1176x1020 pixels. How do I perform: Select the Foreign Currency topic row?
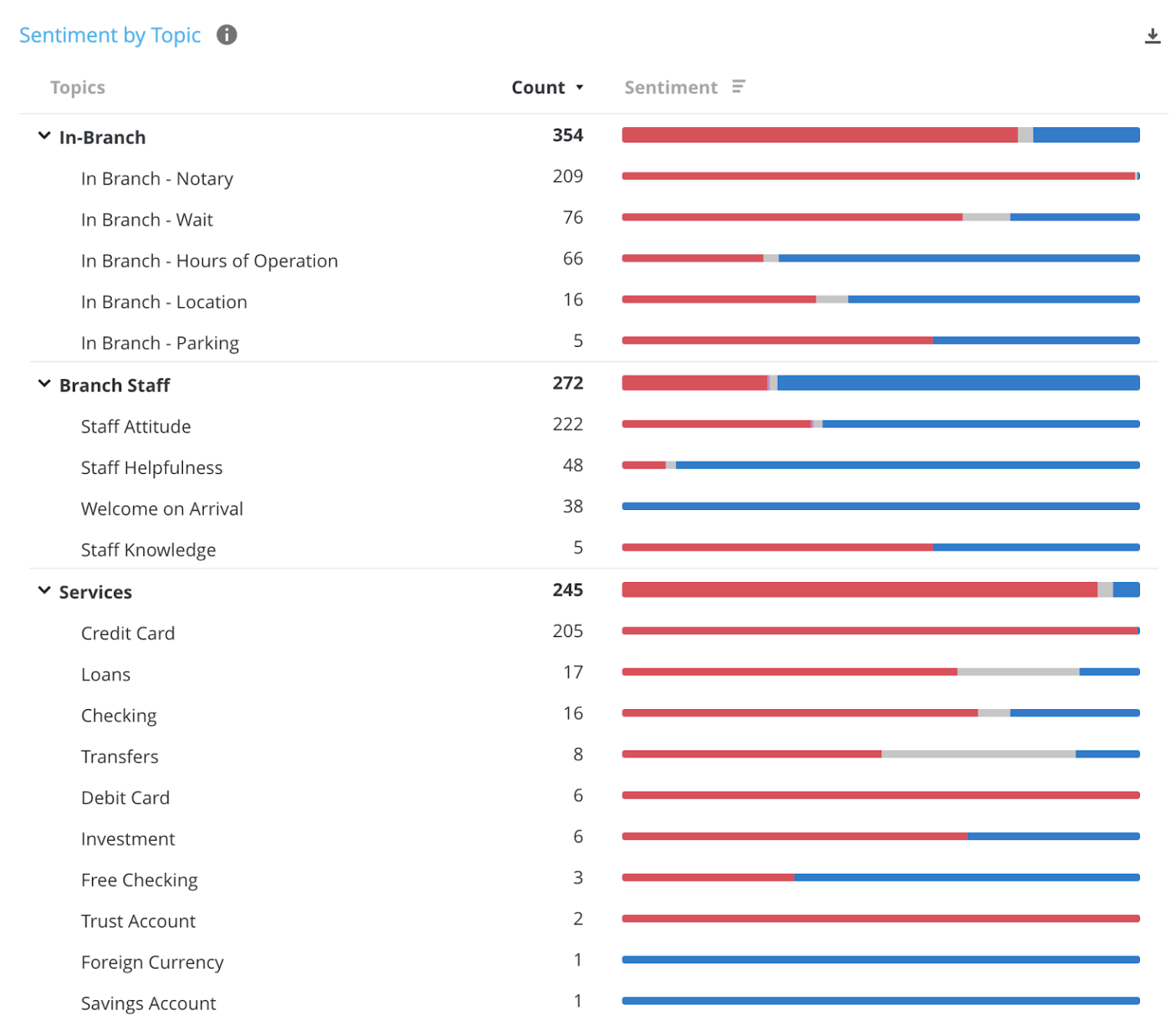click(152, 962)
